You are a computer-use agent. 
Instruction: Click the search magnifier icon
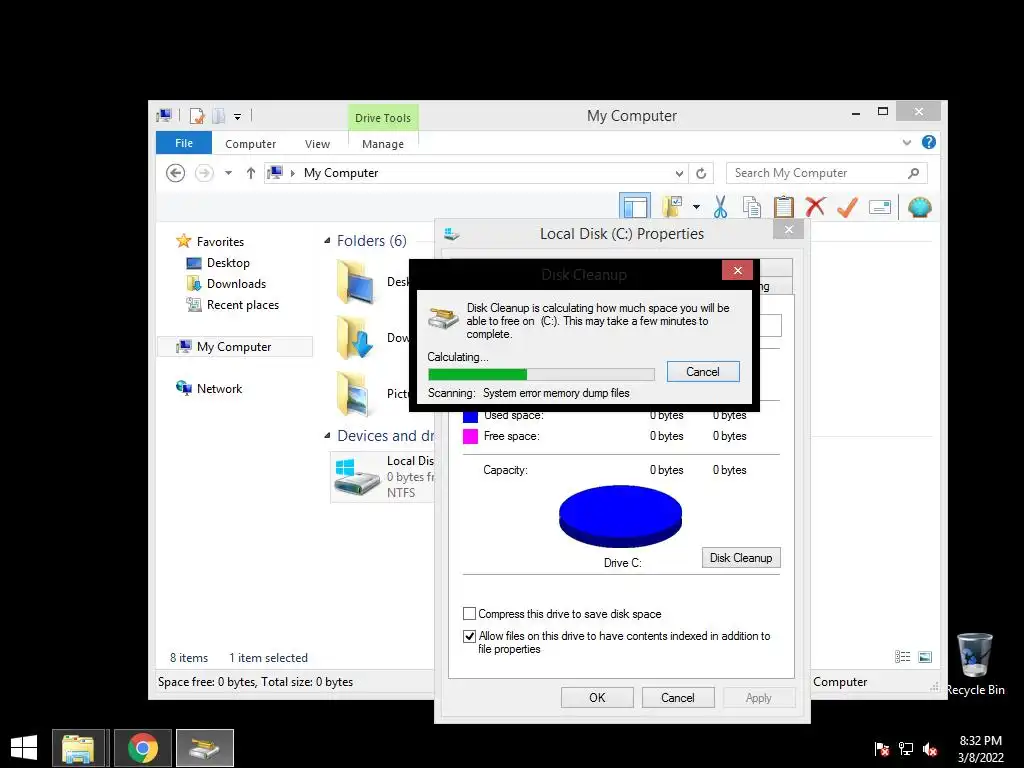pyautogui.click(x=914, y=173)
